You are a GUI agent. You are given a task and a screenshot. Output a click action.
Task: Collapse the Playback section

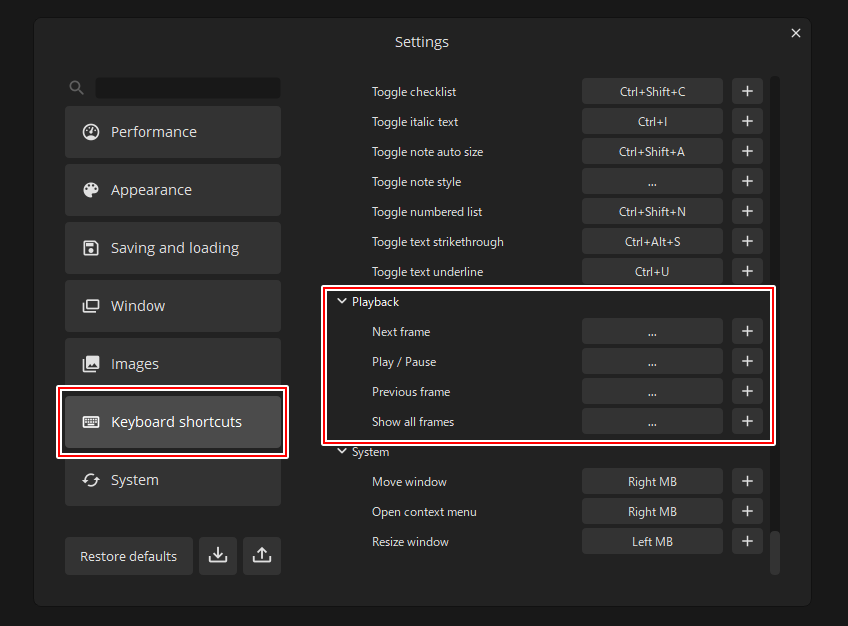(342, 302)
